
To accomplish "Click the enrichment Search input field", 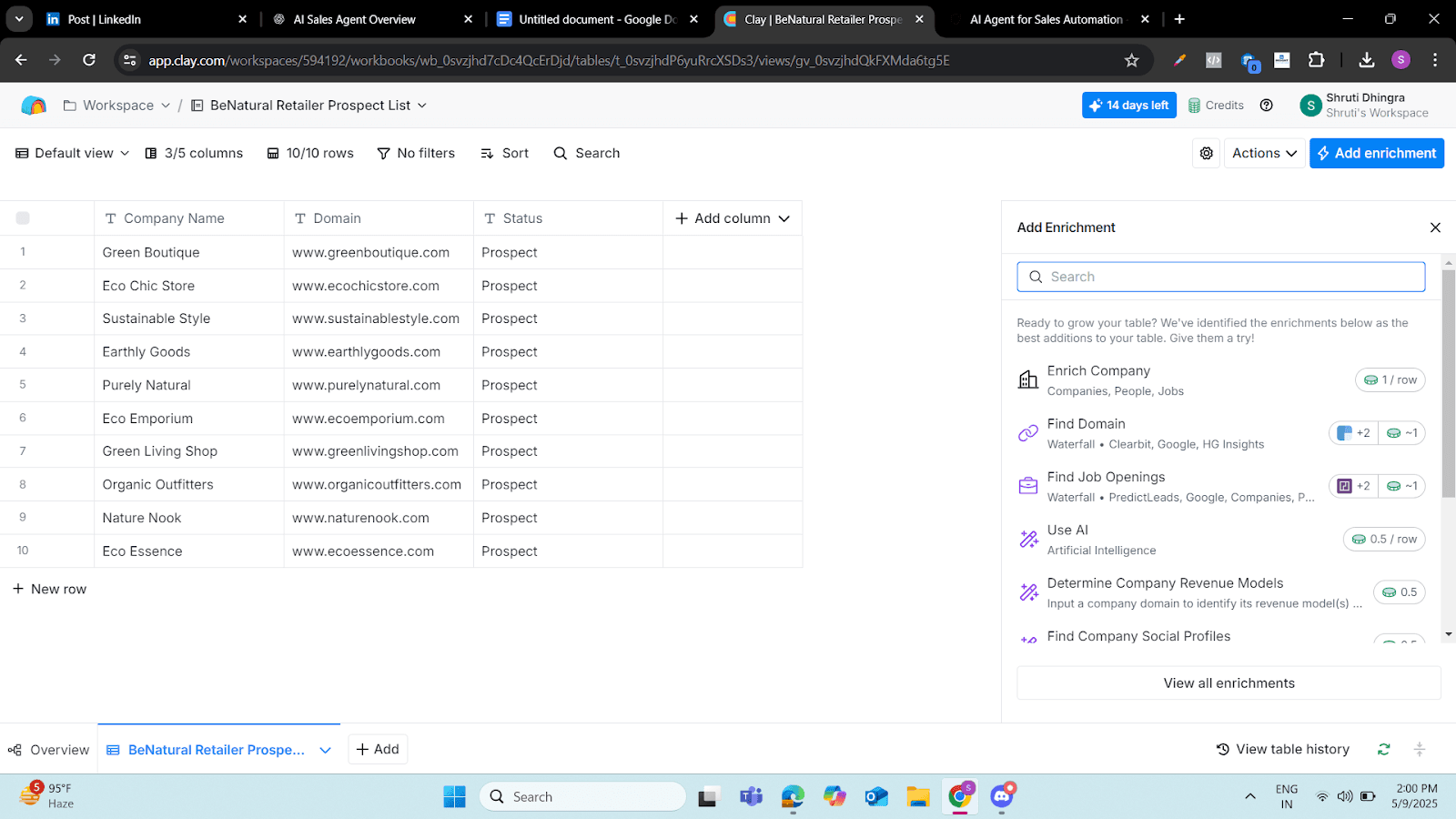I will (1221, 277).
